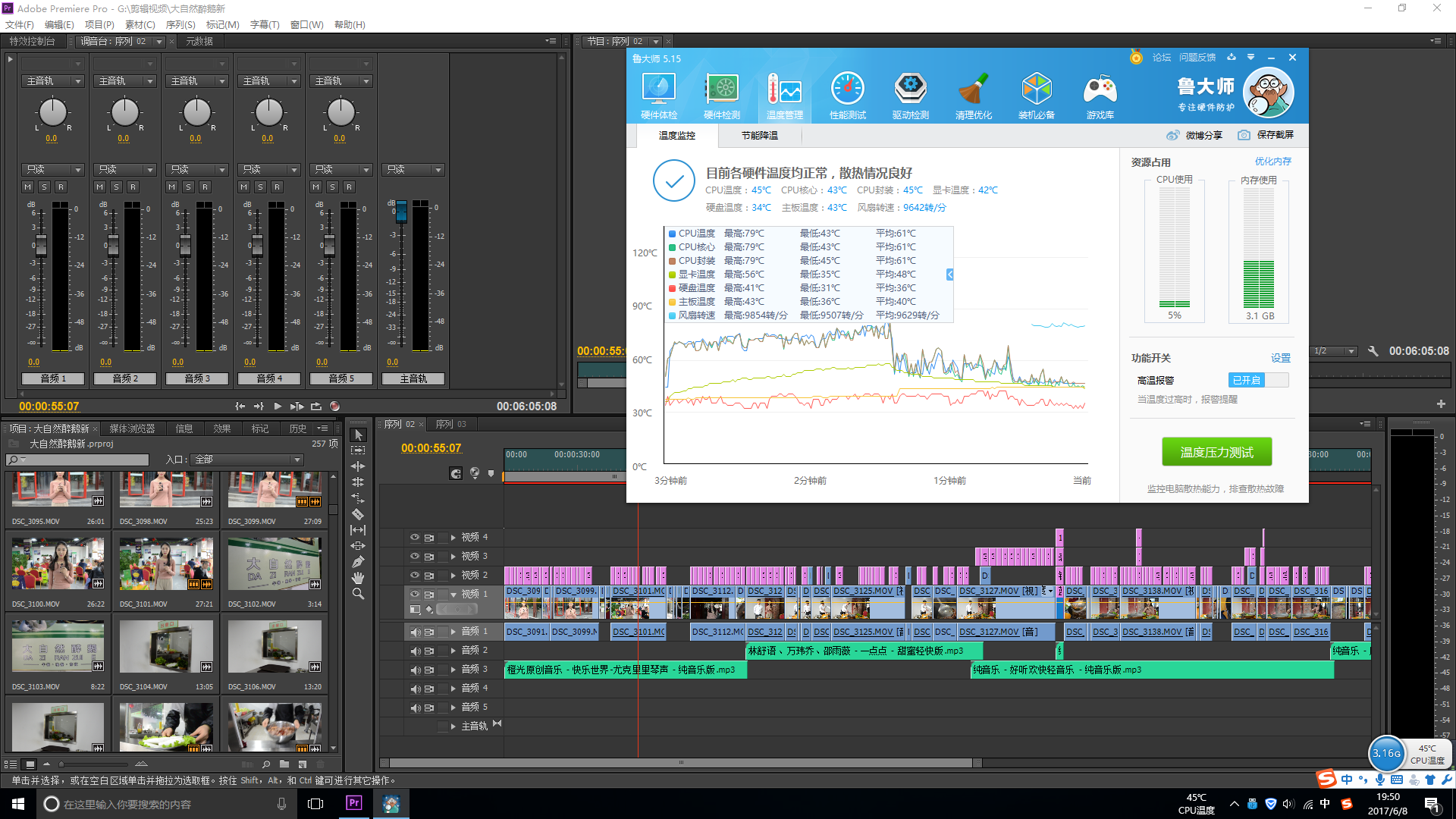Switch to 序列 03 timeline tab

[x=451, y=424]
